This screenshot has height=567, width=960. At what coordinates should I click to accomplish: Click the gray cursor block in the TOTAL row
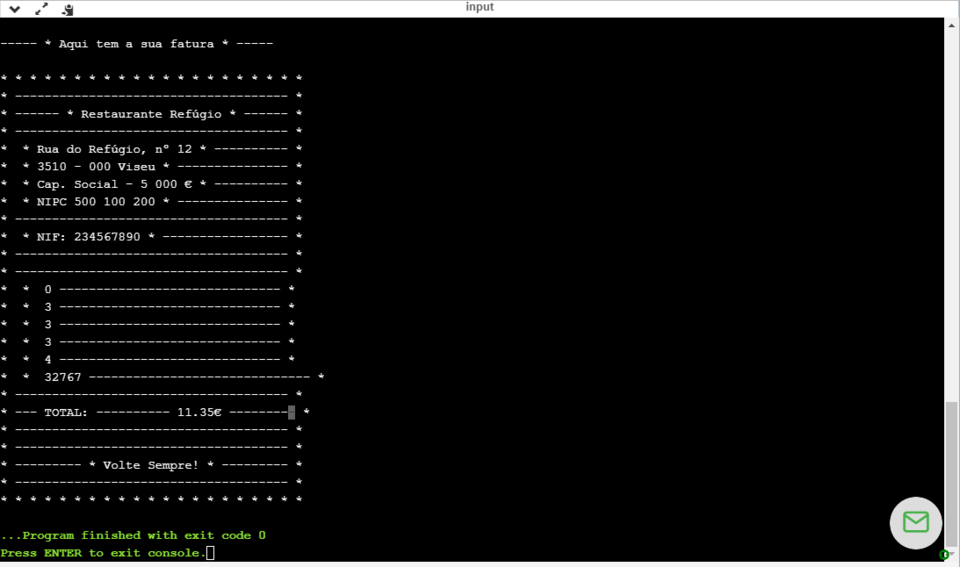click(291, 412)
